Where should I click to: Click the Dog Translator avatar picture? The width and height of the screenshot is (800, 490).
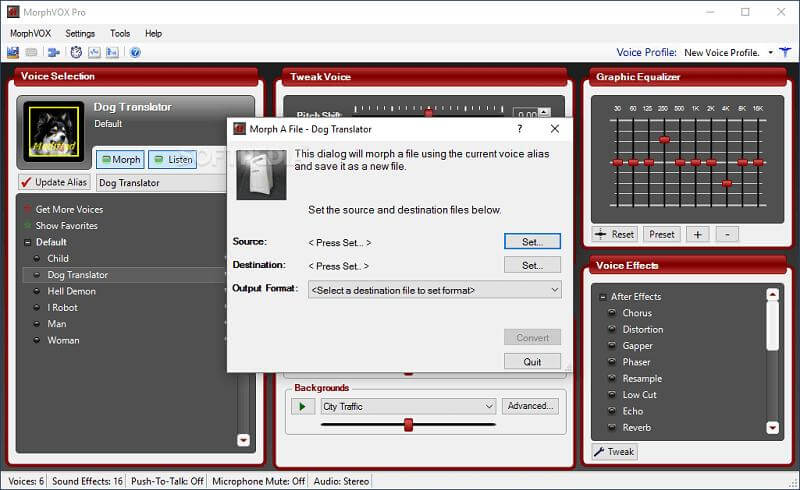click(54, 132)
